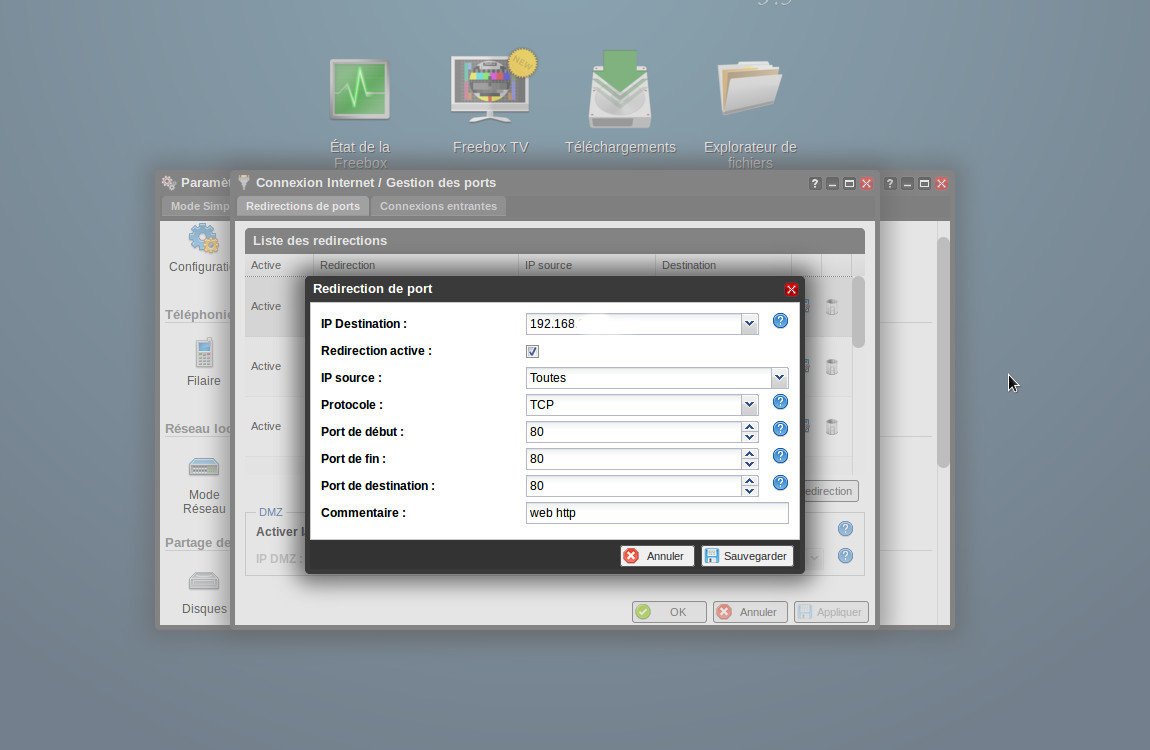Open the Protocole dropdown showing TCP
The width and height of the screenshot is (1150, 750).
pos(749,405)
